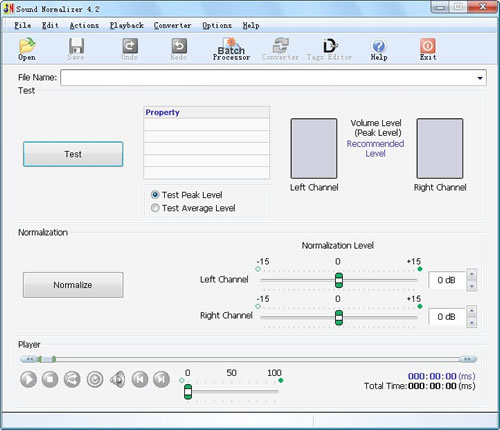Increase Right Channel dB with up arrow
The height and width of the screenshot is (430, 500).
(471, 311)
